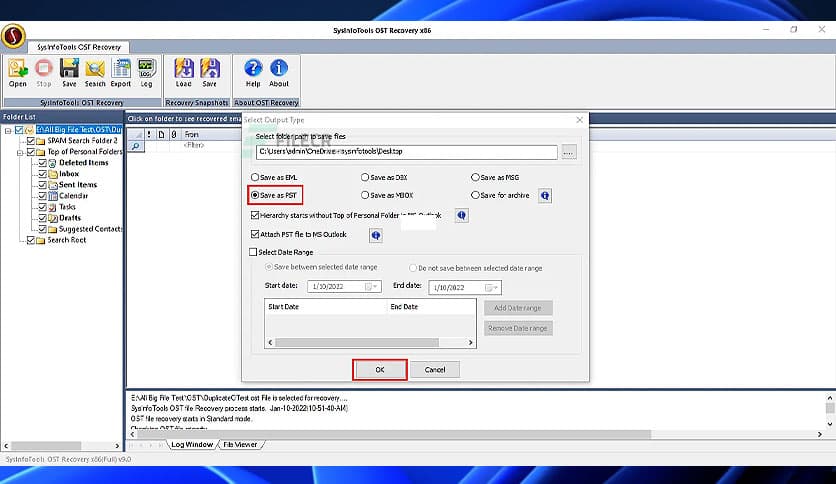
Task: Select the SysInfoTools OST Recovery ribbon tab
Action: pyautogui.click(x=79, y=47)
